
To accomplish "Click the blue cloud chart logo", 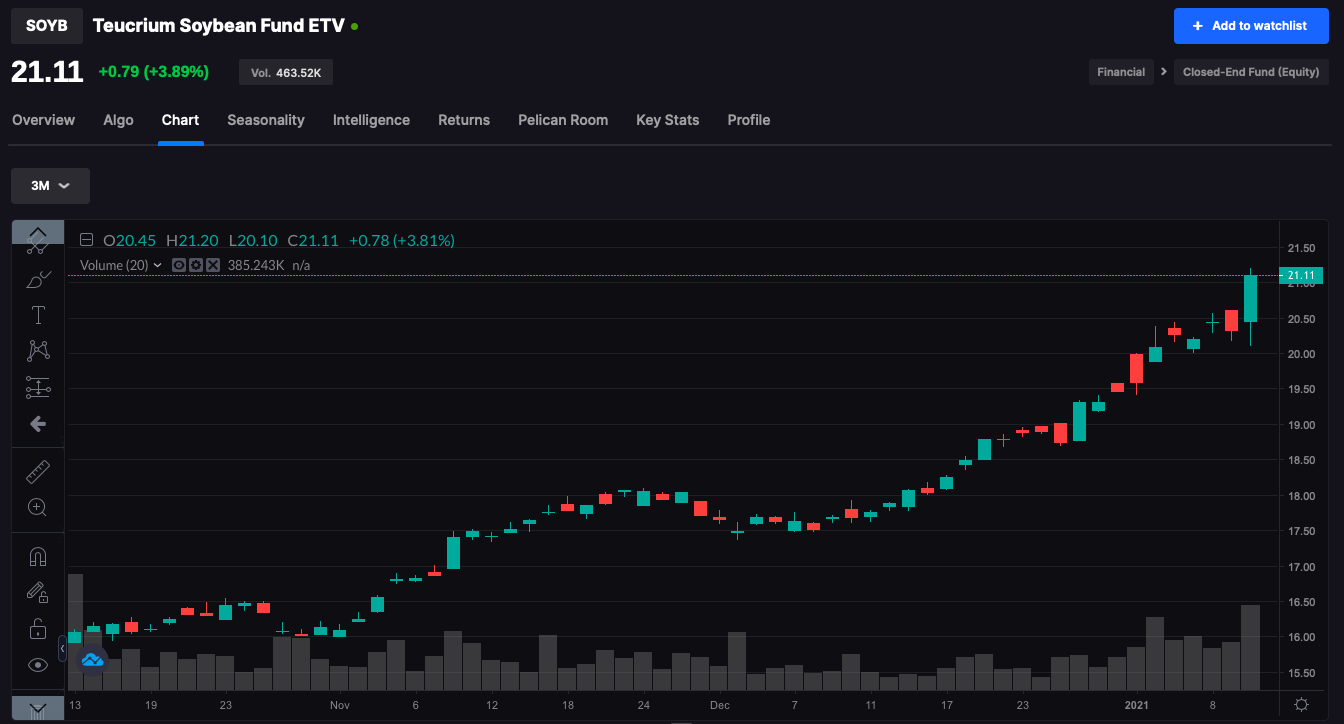I will (x=92, y=660).
